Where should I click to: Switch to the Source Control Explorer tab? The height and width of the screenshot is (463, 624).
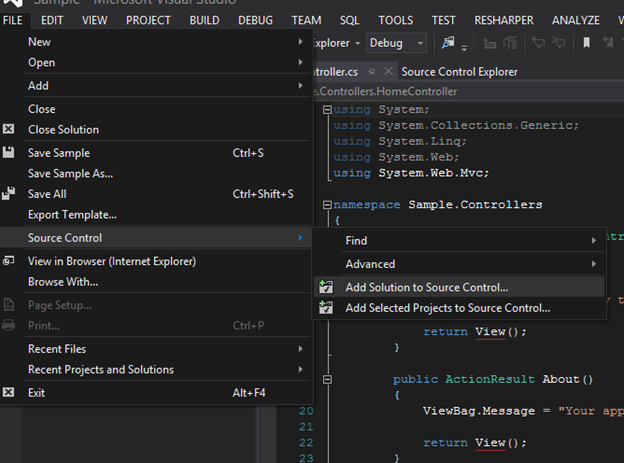tap(459, 72)
